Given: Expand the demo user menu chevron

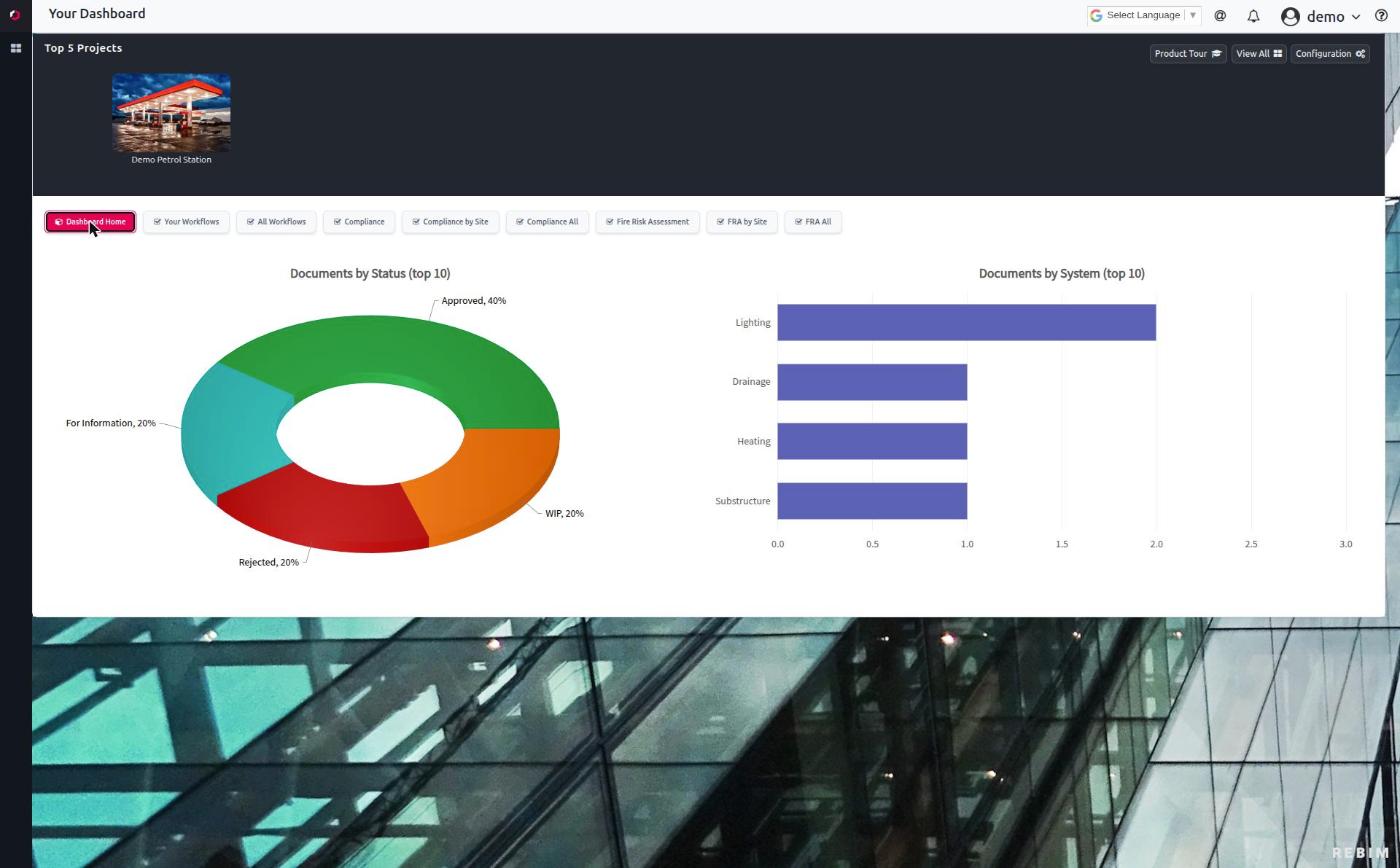Looking at the screenshot, I should pyautogui.click(x=1355, y=17).
